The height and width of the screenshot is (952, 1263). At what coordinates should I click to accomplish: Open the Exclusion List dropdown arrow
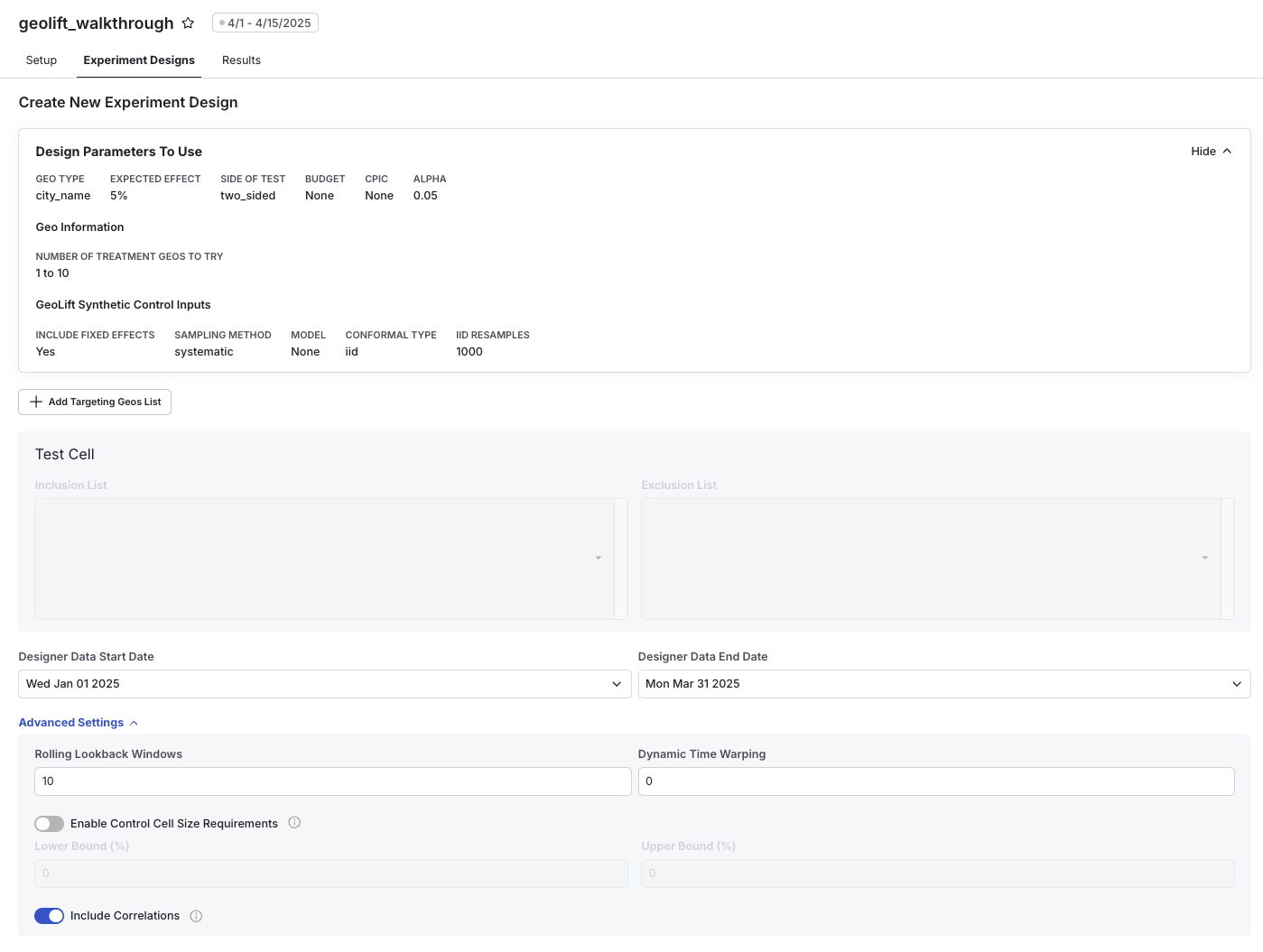pyautogui.click(x=1205, y=558)
